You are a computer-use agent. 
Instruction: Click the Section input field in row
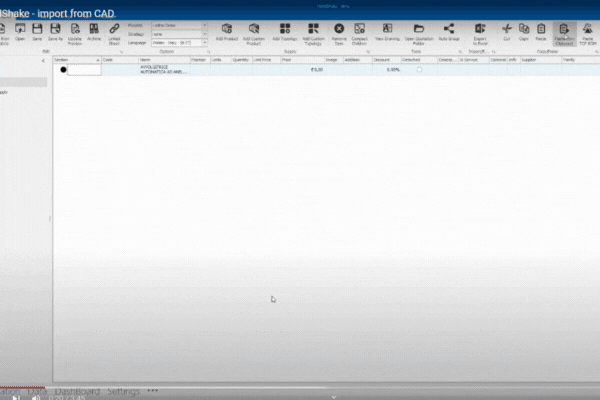[x=84, y=70]
